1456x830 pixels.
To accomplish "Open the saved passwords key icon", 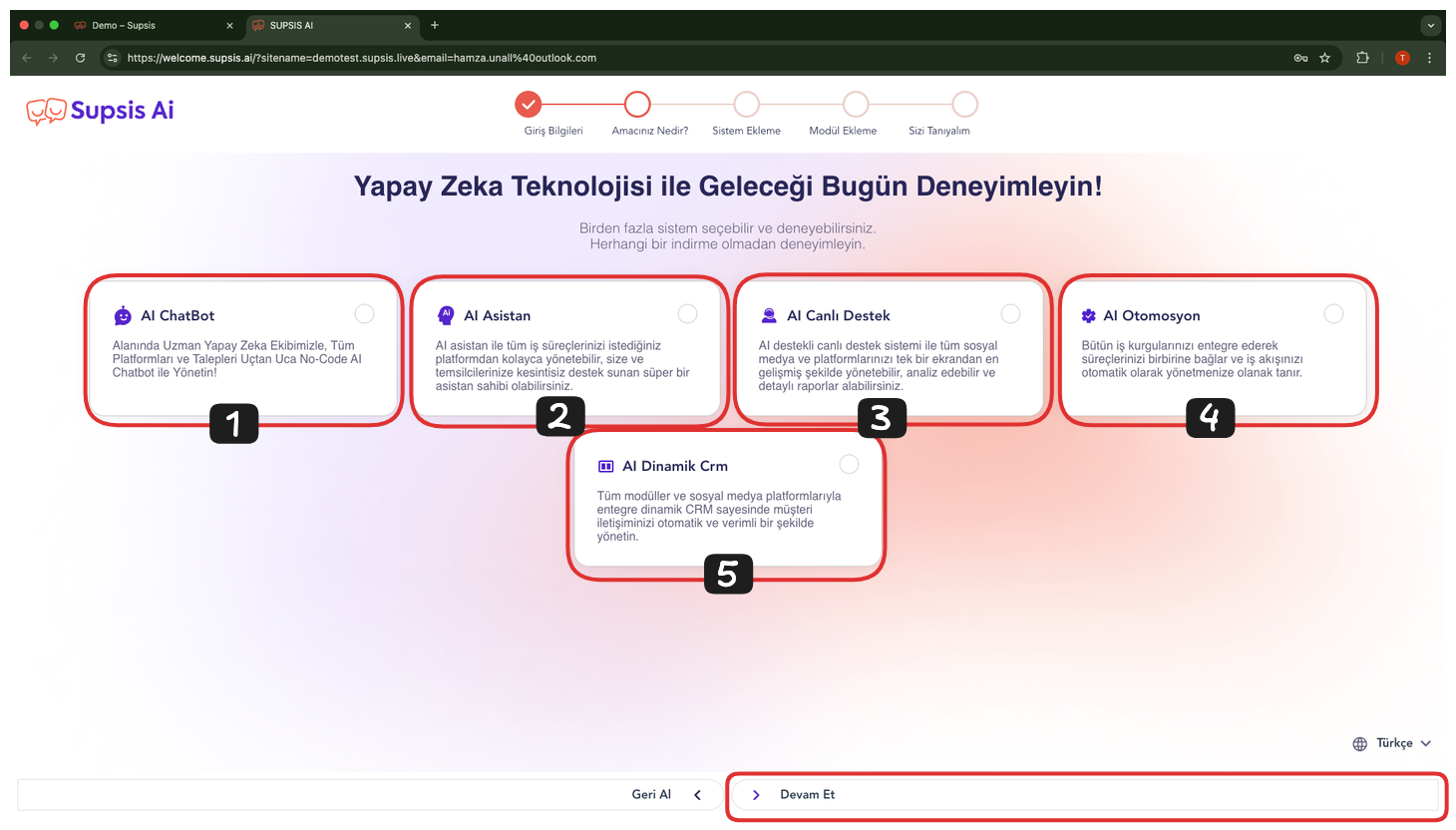I will click(1300, 58).
